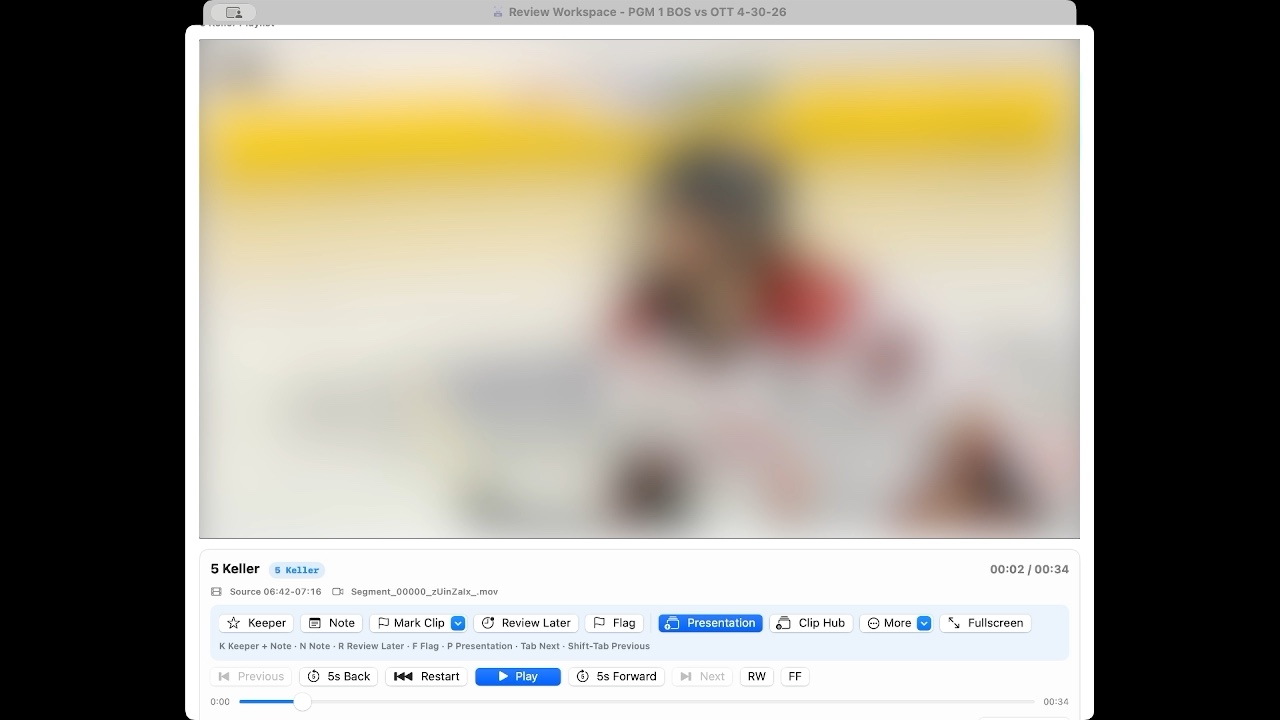Click the sidebar toggle icon in title bar
This screenshot has width=1280, height=720.
coord(234,12)
